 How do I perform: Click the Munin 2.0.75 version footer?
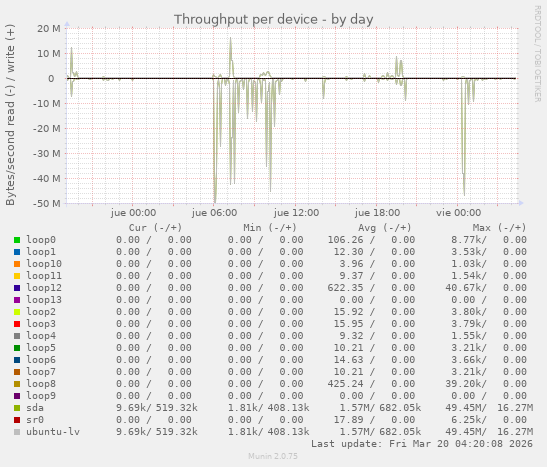(x=273, y=456)
